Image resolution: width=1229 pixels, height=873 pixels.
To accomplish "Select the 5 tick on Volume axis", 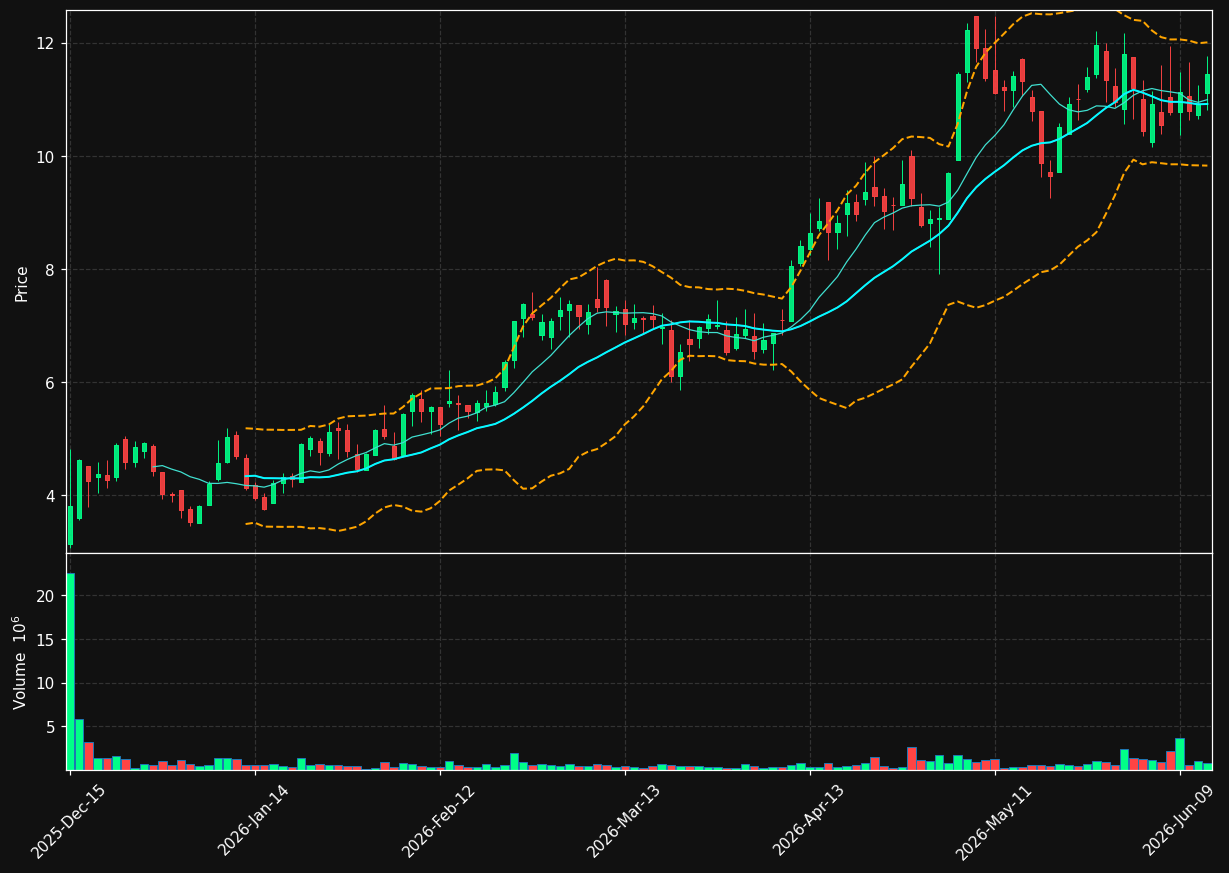I will click(52, 727).
